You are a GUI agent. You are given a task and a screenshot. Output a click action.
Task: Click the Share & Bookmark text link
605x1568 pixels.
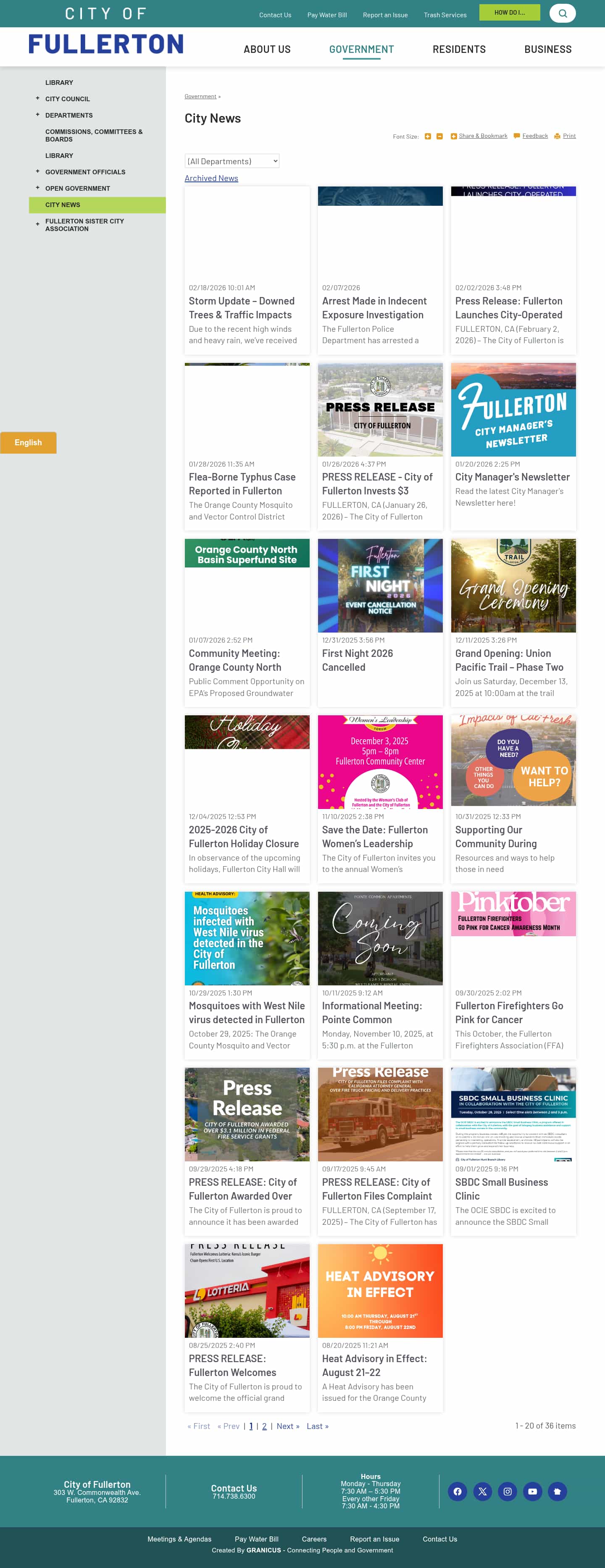pyautogui.click(x=483, y=136)
